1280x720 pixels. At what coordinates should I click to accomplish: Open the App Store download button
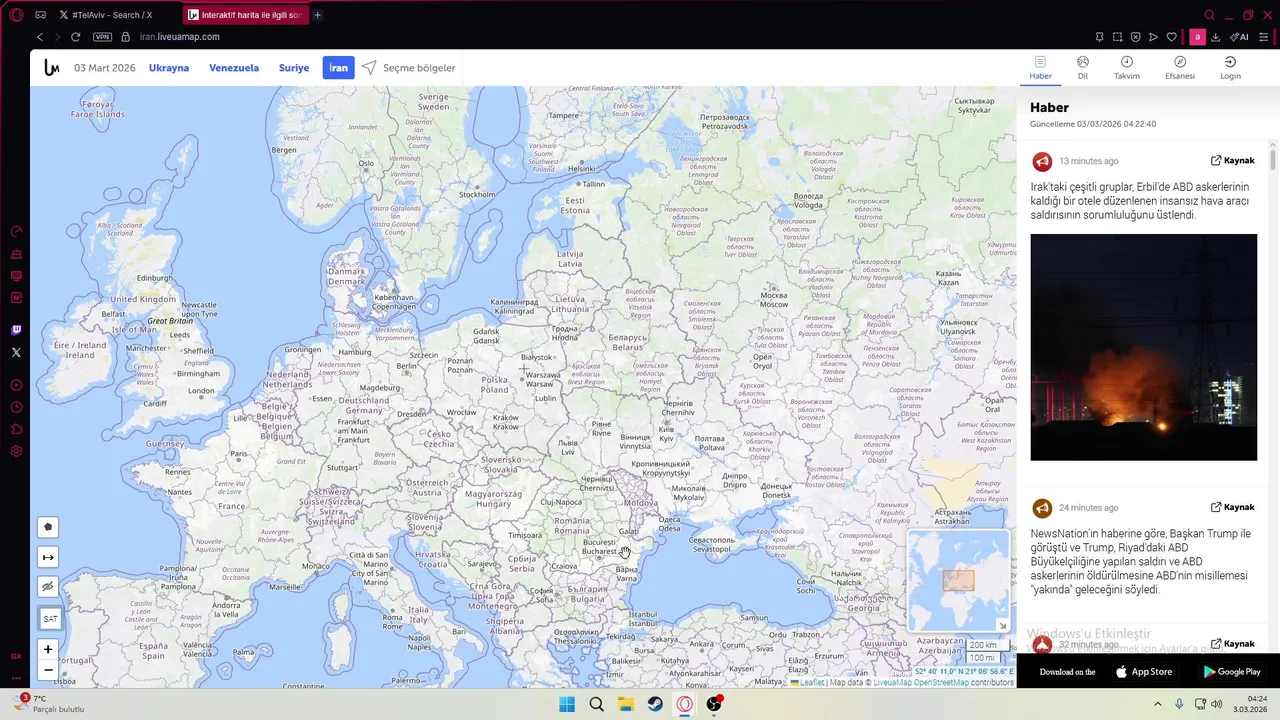[1144, 672]
